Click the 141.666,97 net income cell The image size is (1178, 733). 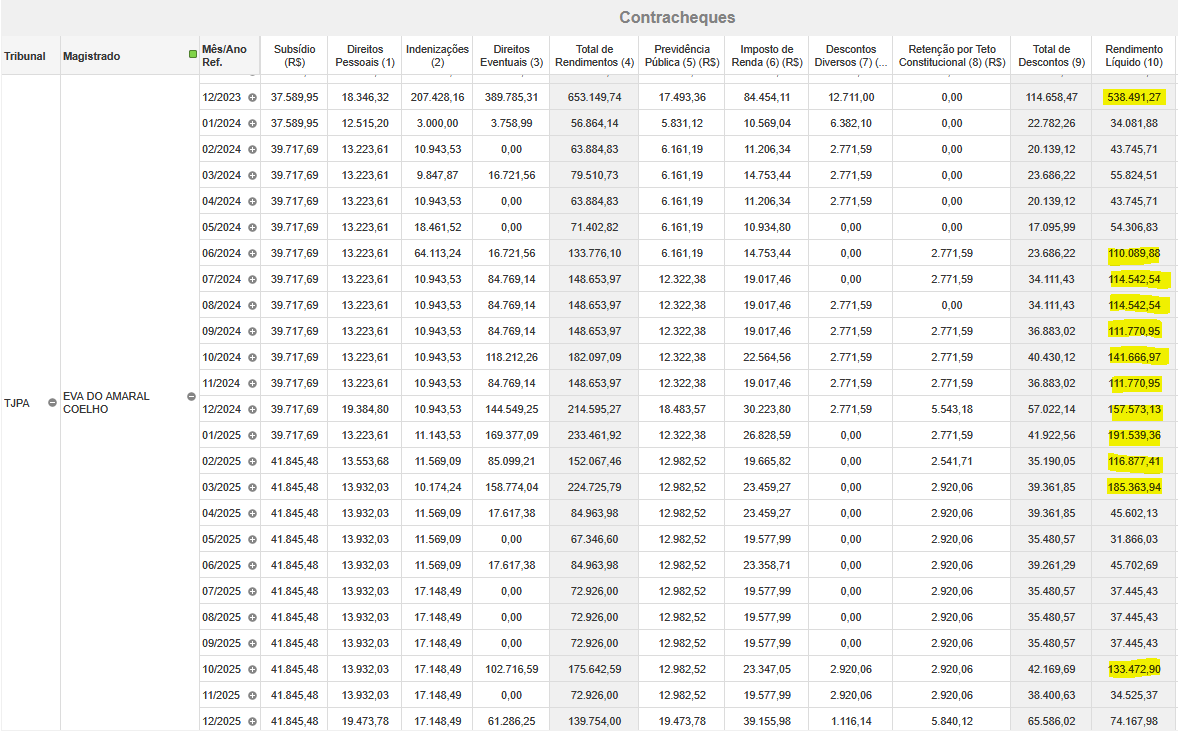(1134, 357)
